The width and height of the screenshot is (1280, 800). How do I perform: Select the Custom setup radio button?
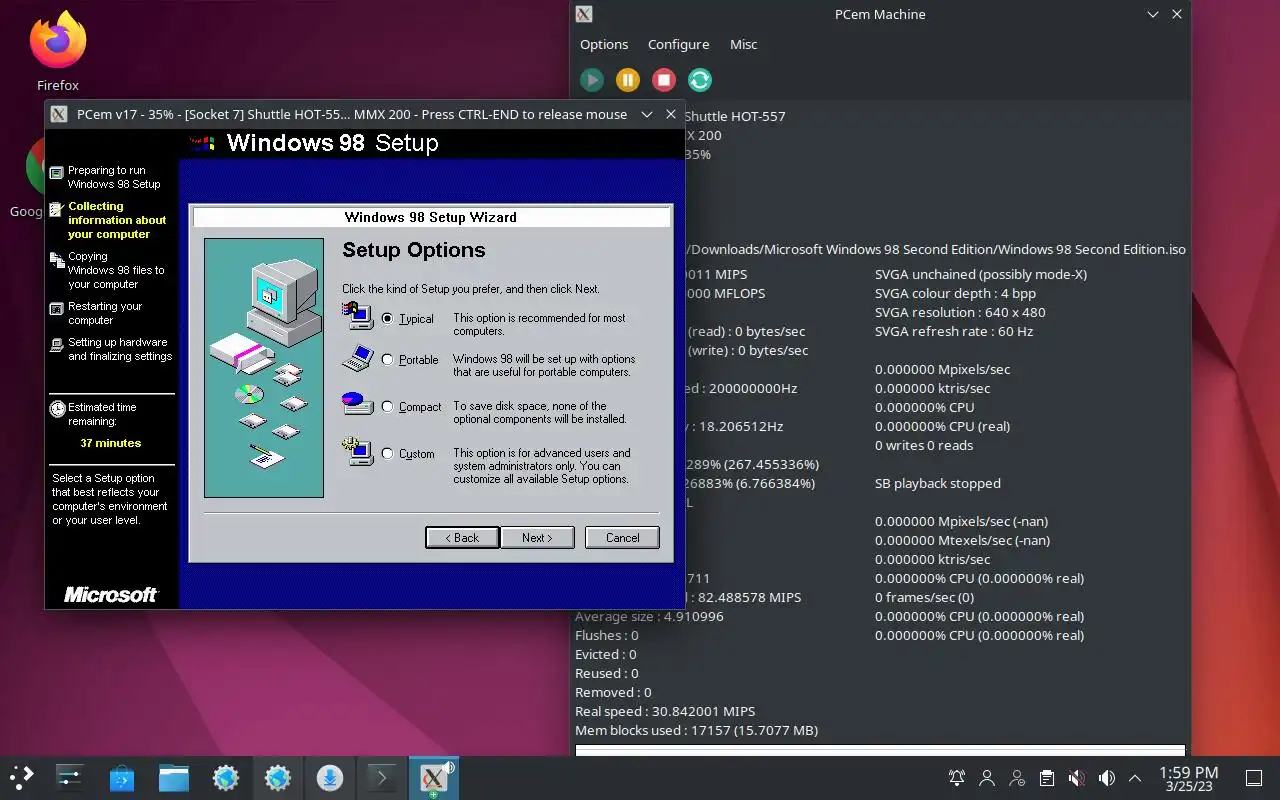388,454
